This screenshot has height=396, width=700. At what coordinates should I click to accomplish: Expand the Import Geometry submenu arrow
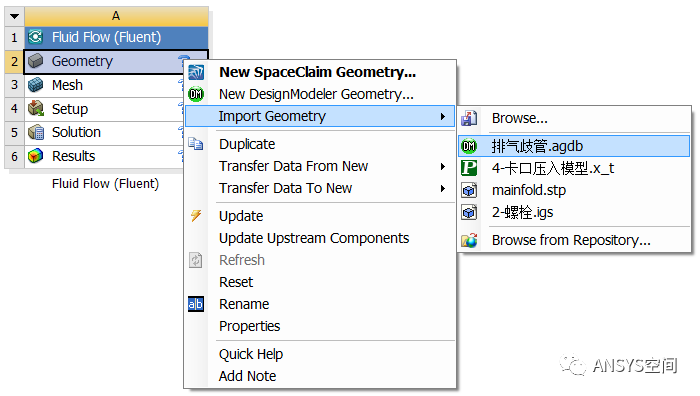[443, 117]
